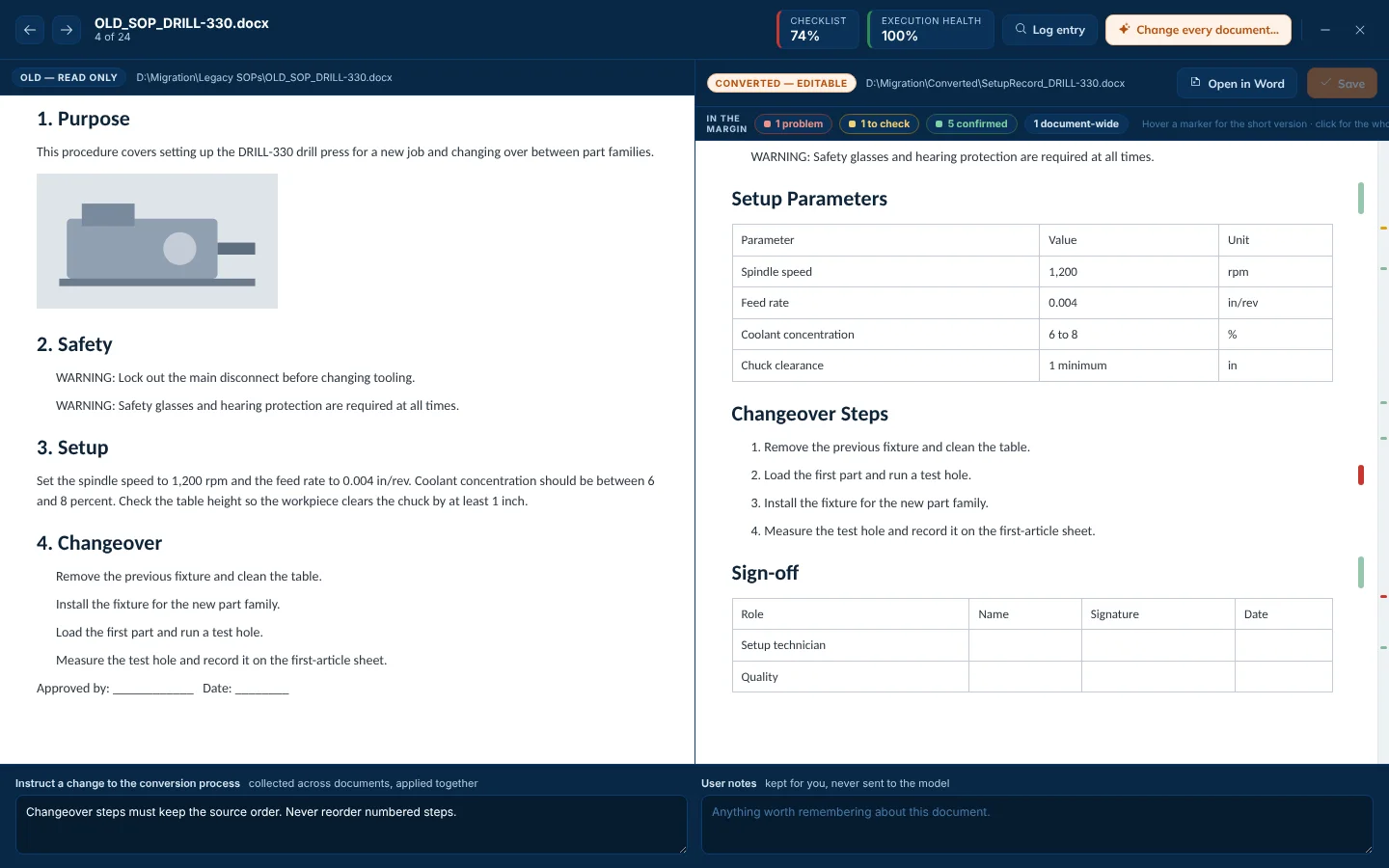Click the red margin marker beside step 2
1389x868 pixels.
point(1361,475)
